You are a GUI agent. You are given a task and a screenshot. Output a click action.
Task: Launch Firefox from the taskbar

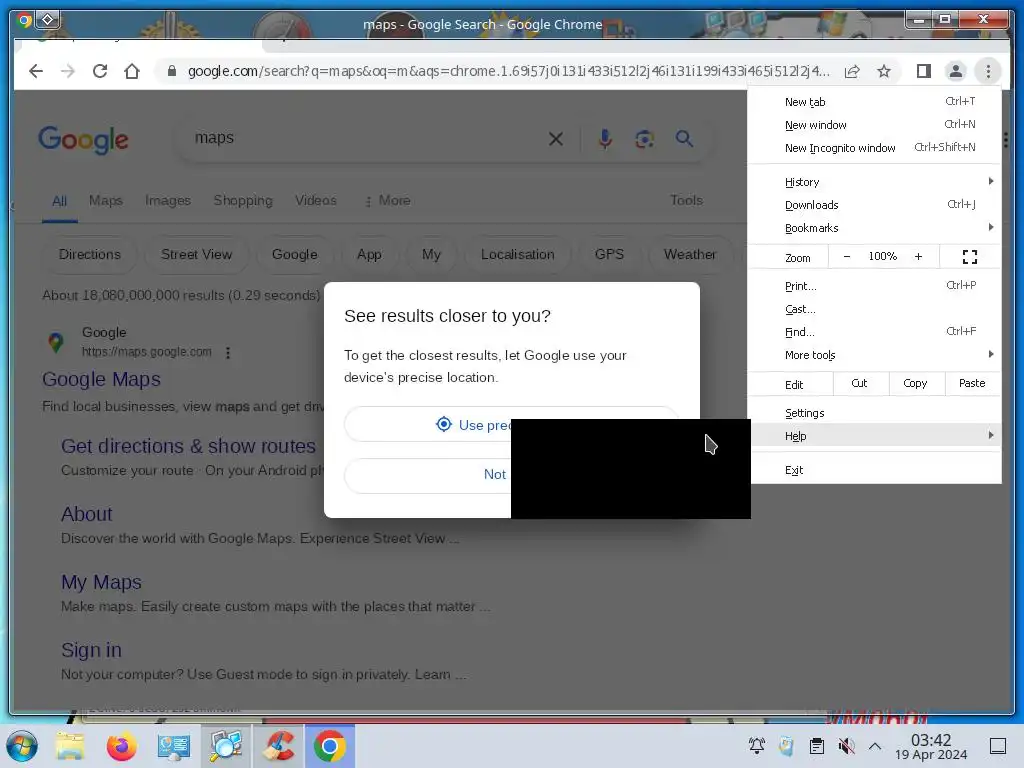pos(121,746)
